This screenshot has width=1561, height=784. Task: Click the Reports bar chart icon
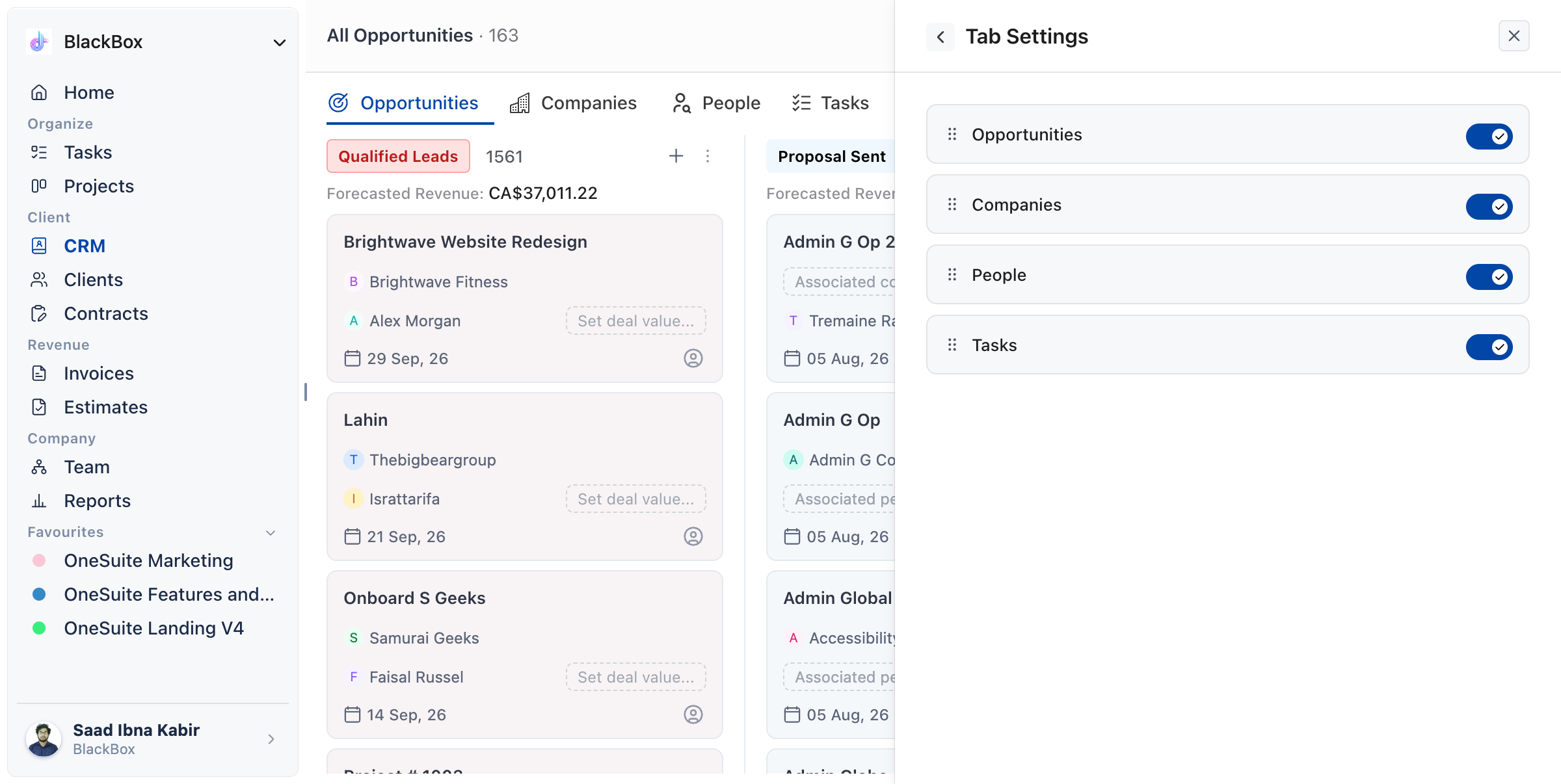(39, 501)
